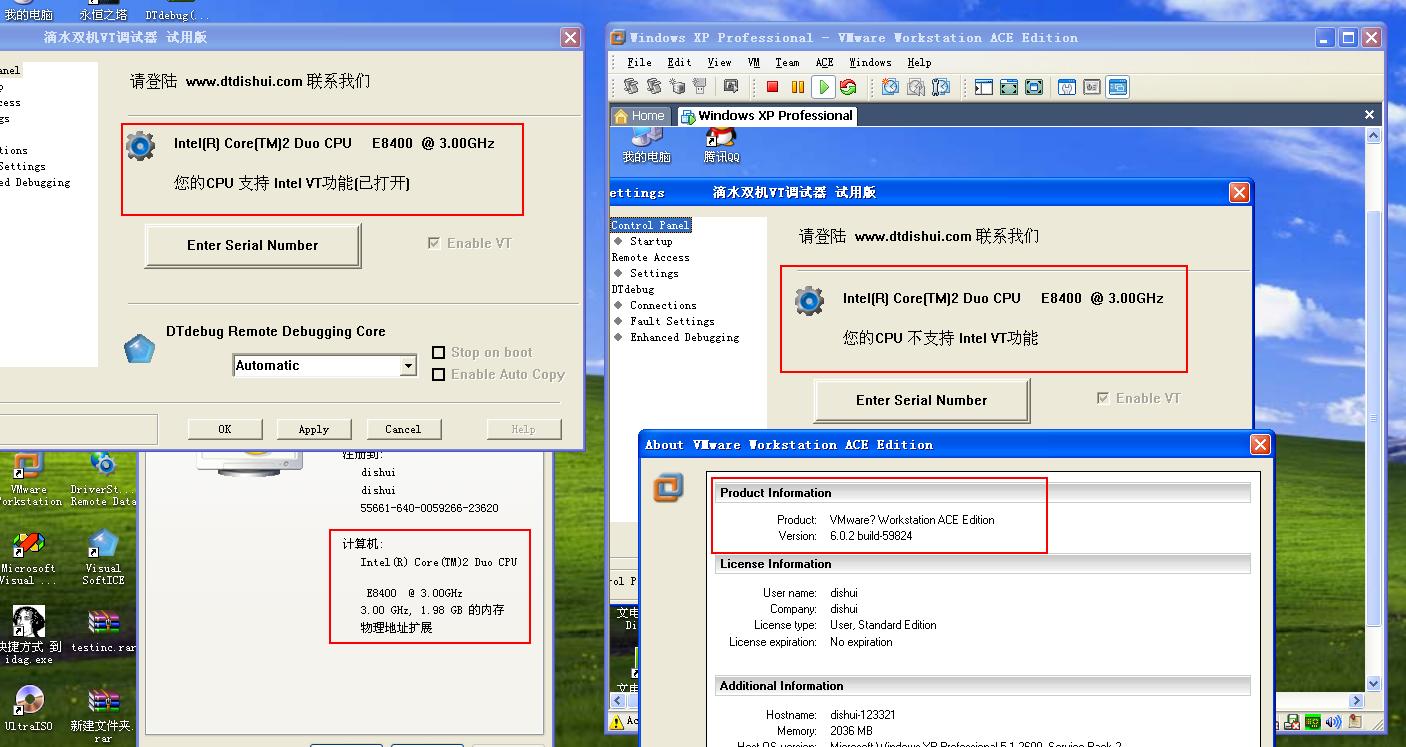
Task: Open the Edit menu in VMware
Action: [680, 62]
